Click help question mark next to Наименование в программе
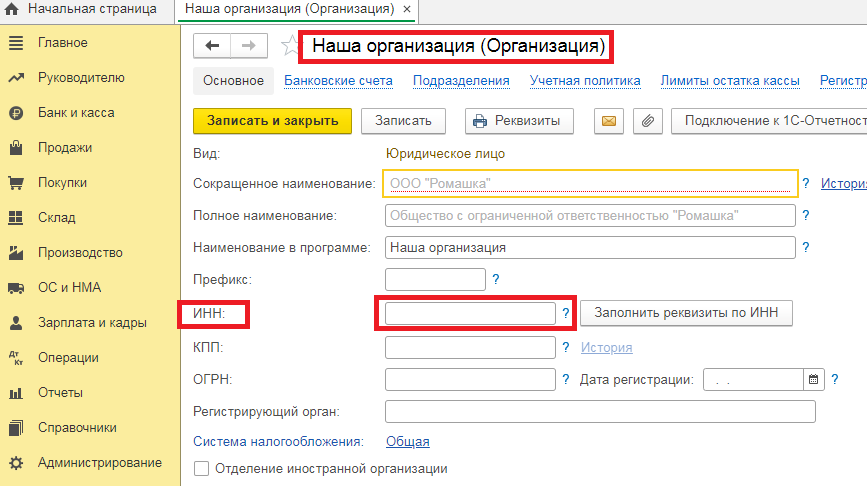This screenshot has width=867, height=486. click(806, 248)
